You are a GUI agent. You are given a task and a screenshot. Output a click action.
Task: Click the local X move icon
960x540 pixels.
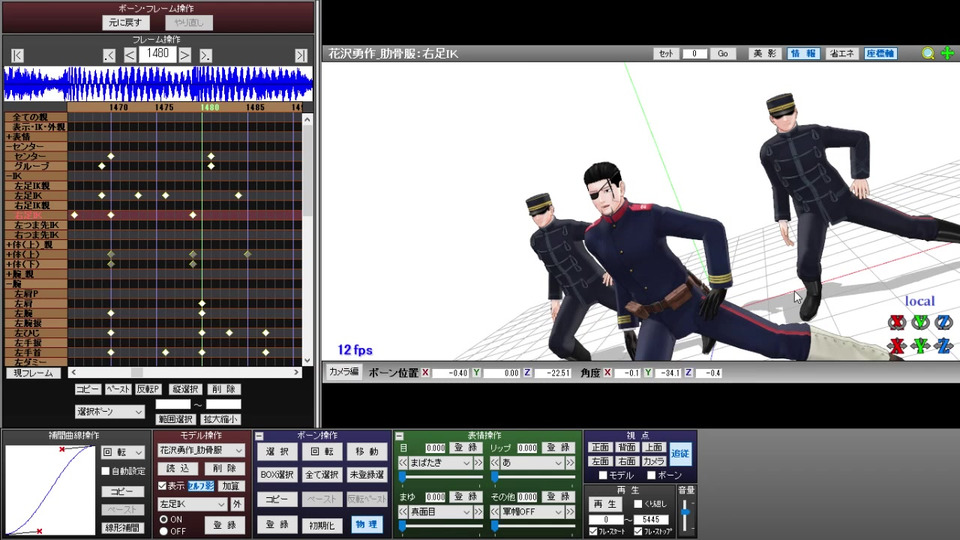point(897,346)
